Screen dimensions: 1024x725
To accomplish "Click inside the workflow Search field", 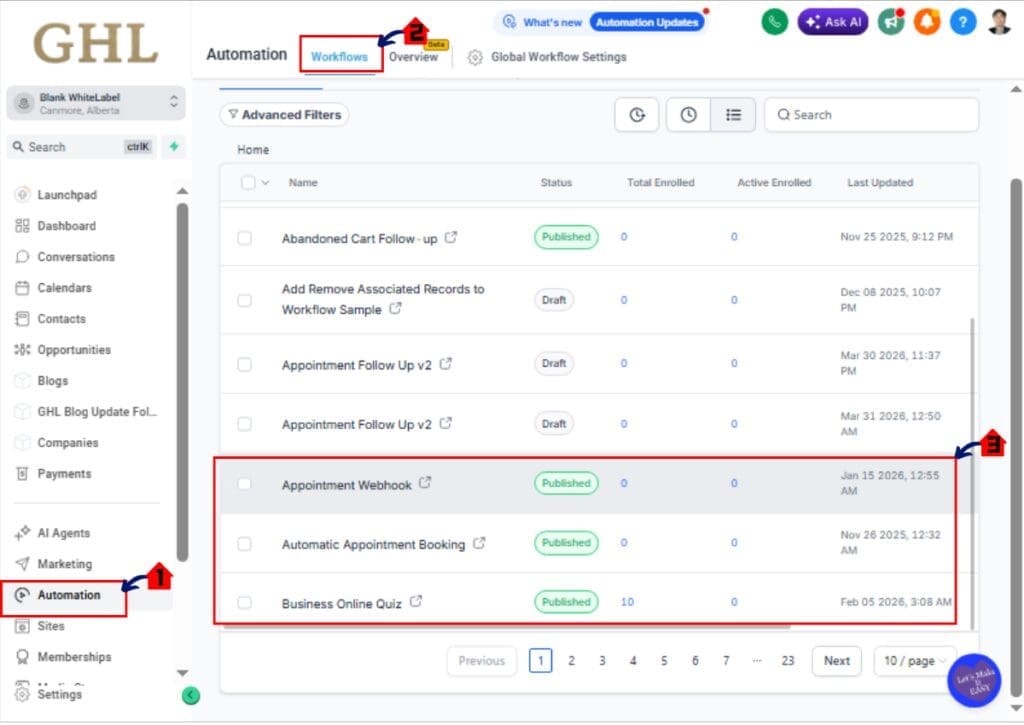I will 870,114.
